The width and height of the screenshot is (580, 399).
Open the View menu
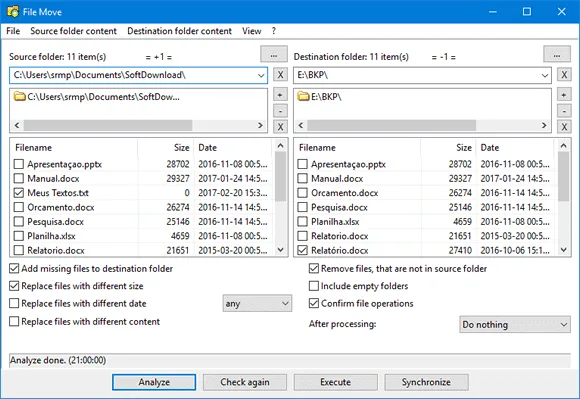252,31
